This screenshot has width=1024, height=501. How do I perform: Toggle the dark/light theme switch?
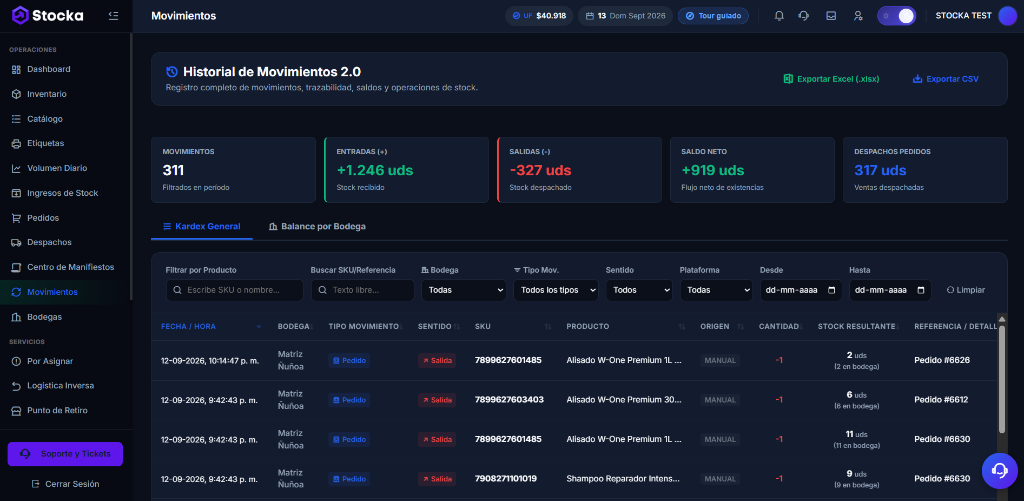pyautogui.click(x=897, y=16)
